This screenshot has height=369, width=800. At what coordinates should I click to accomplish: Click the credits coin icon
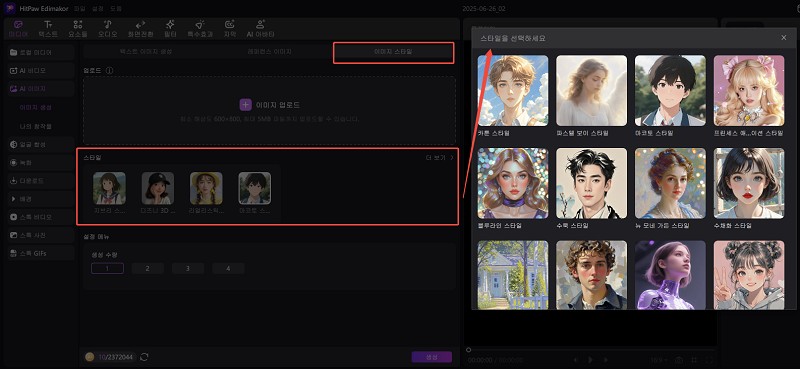point(90,357)
